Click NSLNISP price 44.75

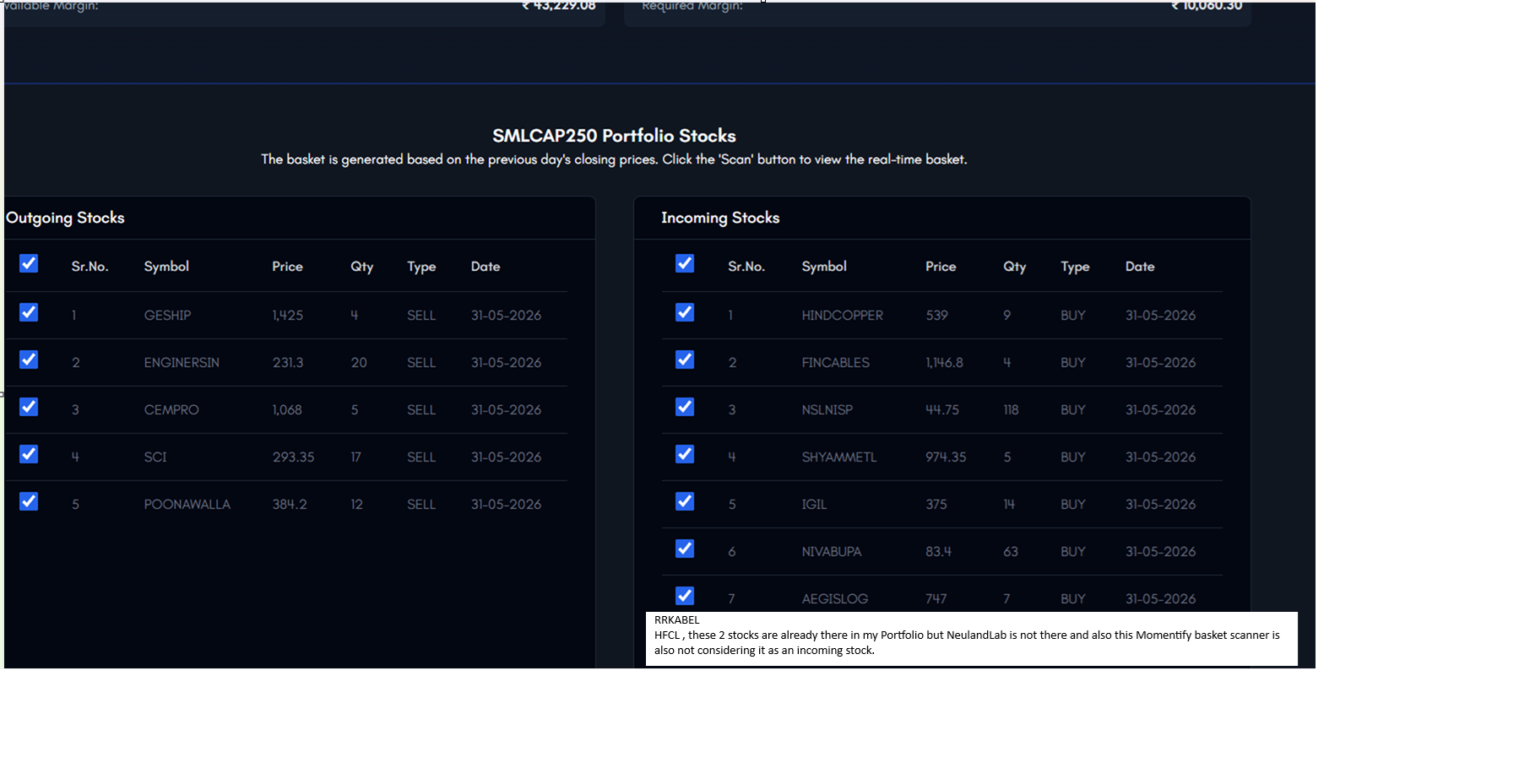(x=942, y=409)
